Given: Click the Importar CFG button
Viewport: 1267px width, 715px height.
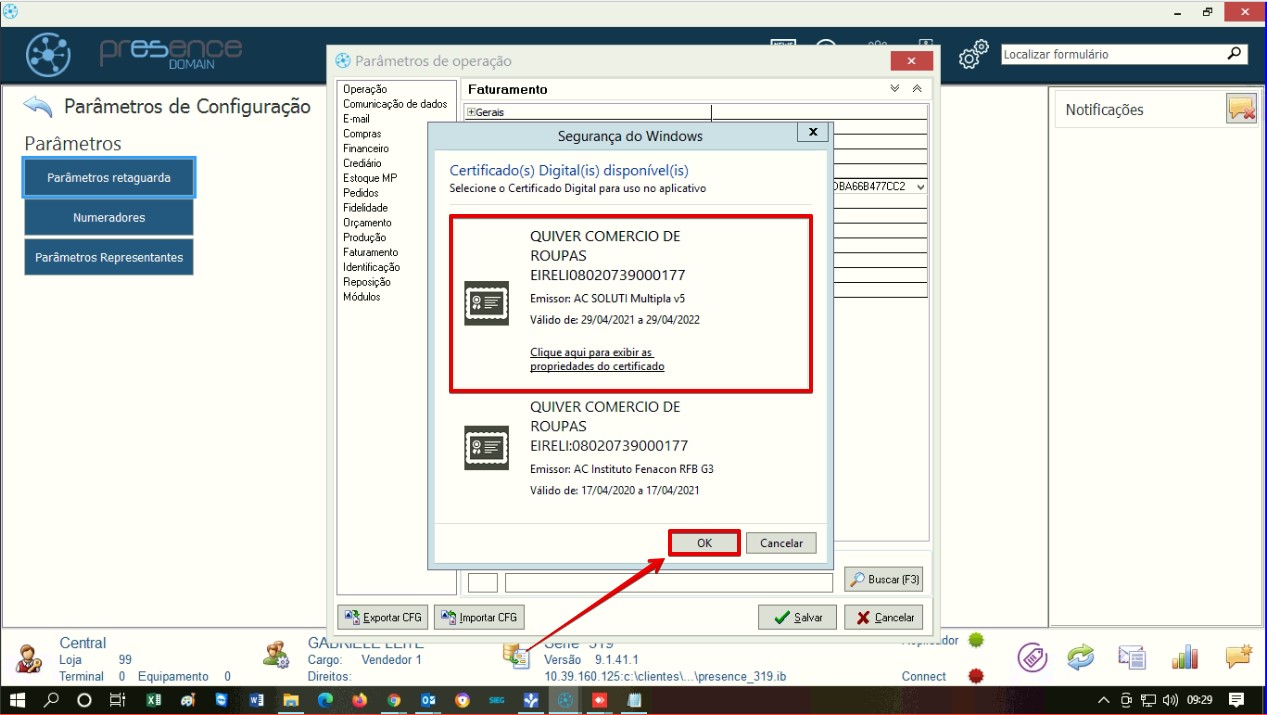Looking at the screenshot, I should [x=479, y=617].
